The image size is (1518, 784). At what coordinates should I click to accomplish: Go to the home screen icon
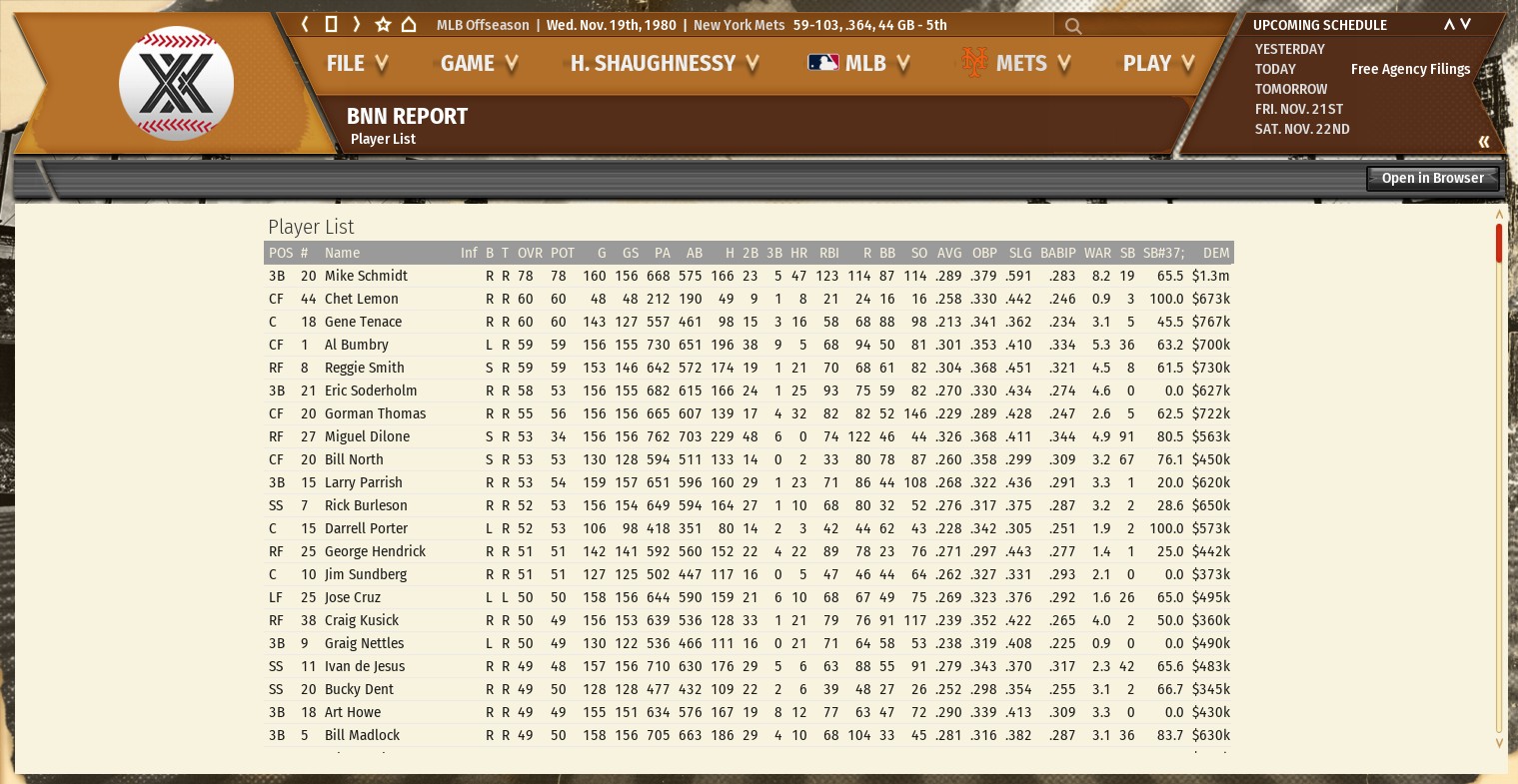tap(409, 24)
